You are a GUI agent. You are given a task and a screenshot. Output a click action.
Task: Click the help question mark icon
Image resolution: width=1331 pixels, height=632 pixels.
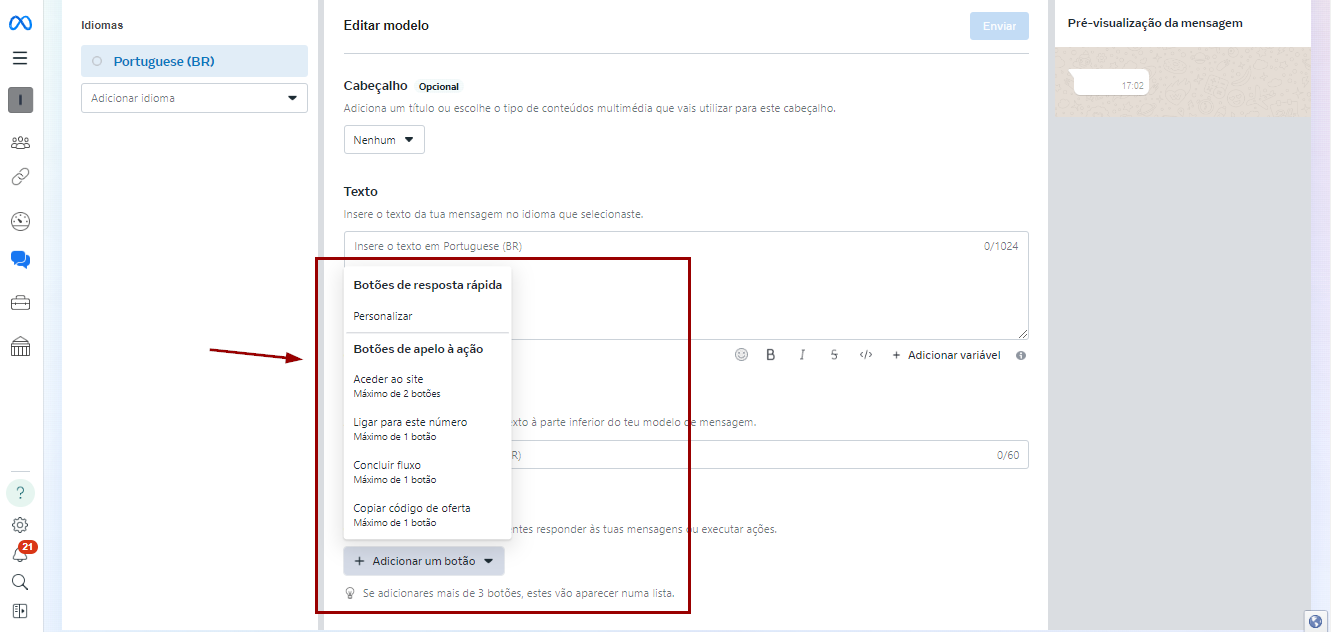[20, 493]
